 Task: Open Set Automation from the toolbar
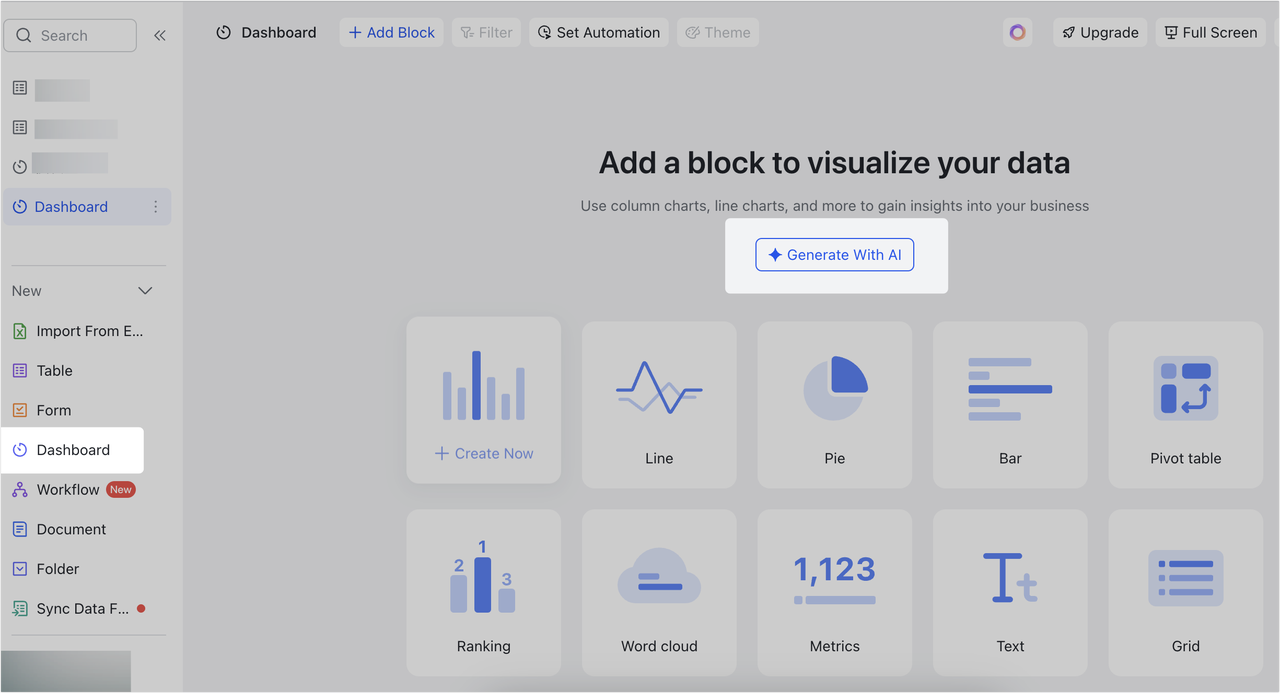[598, 32]
